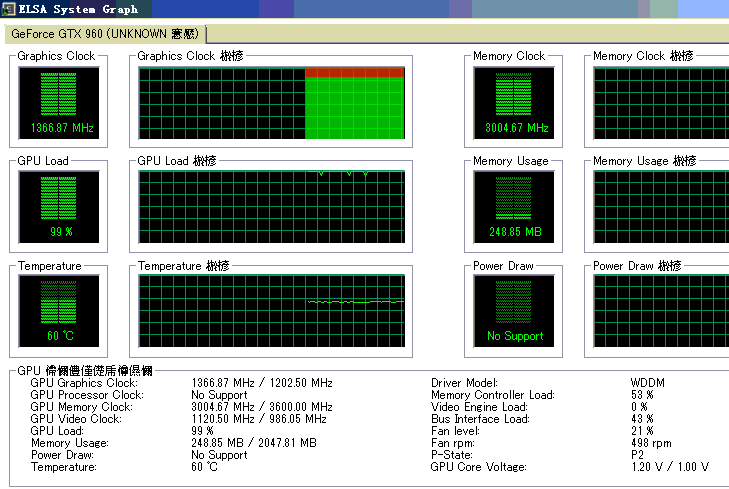Image resolution: width=729 pixels, height=489 pixels.
Task: Click the 'GPU Memory Clock:' label
Action: pyautogui.click(x=81, y=407)
